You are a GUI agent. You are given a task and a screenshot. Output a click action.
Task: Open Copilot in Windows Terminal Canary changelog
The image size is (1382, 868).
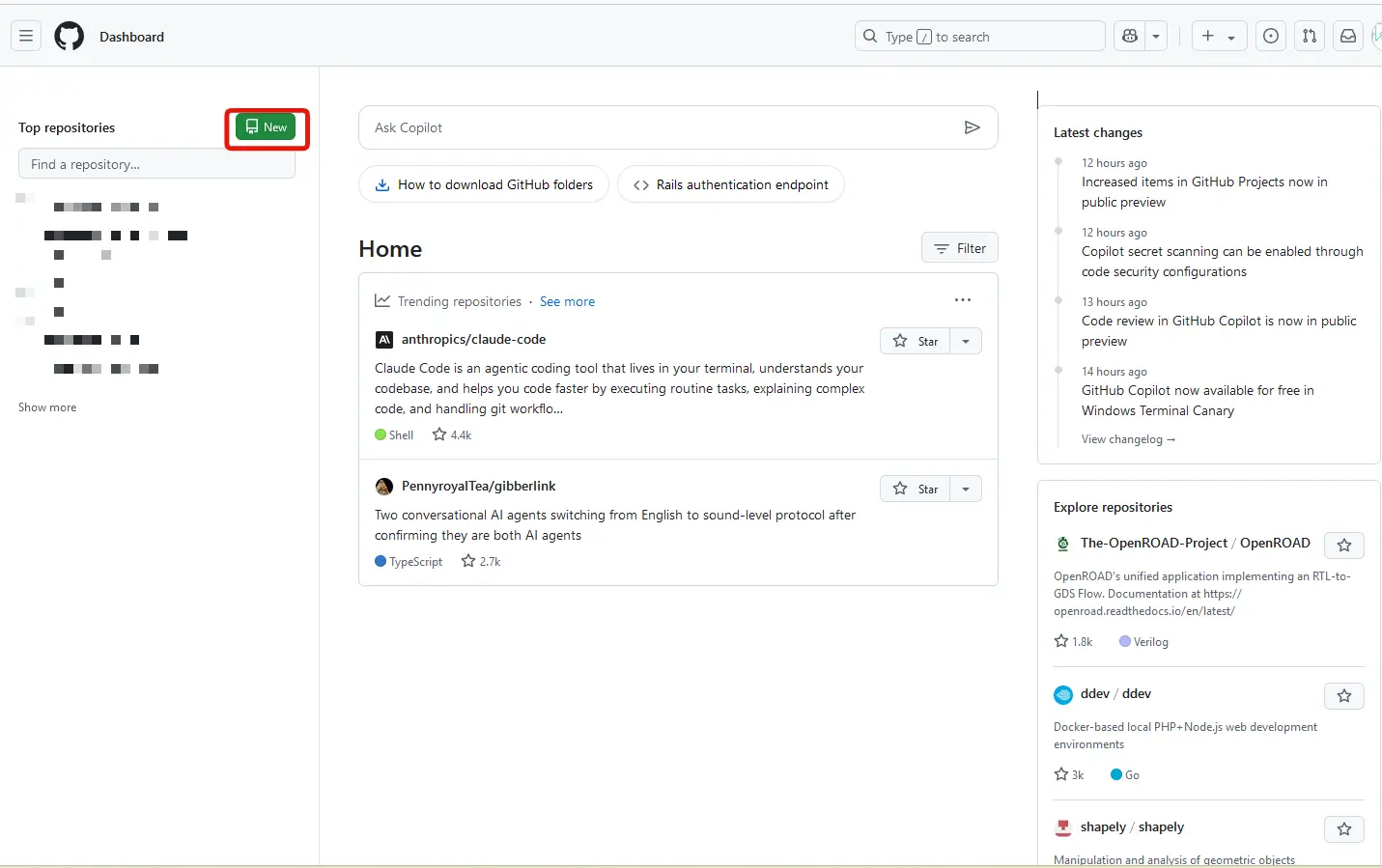tap(1198, 401)
